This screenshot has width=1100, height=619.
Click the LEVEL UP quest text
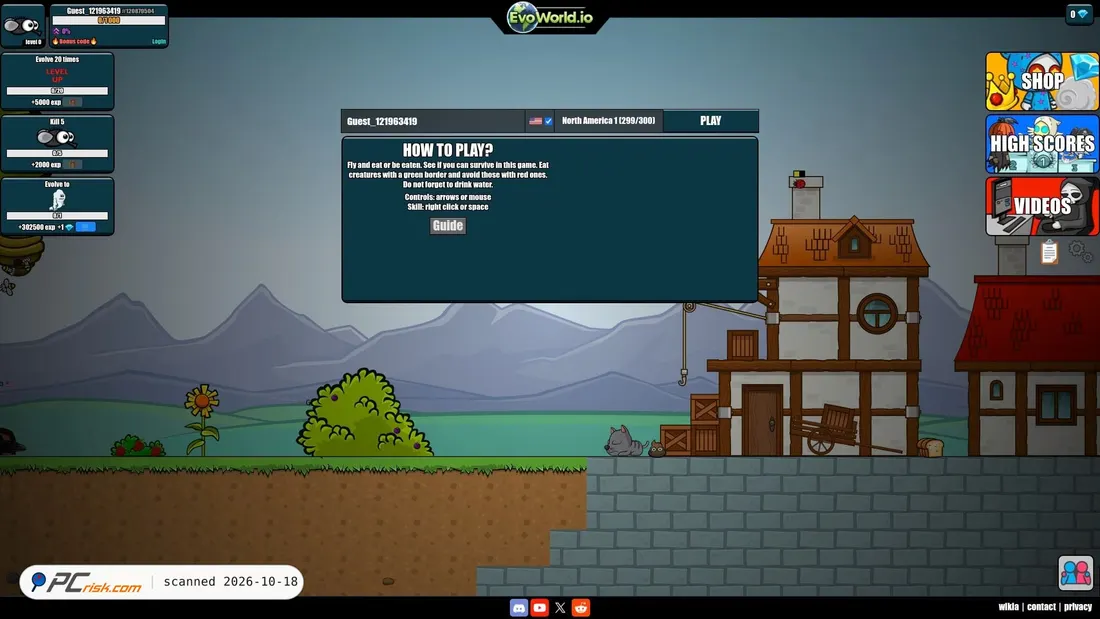pyautogui.click(x=58, y=75)
